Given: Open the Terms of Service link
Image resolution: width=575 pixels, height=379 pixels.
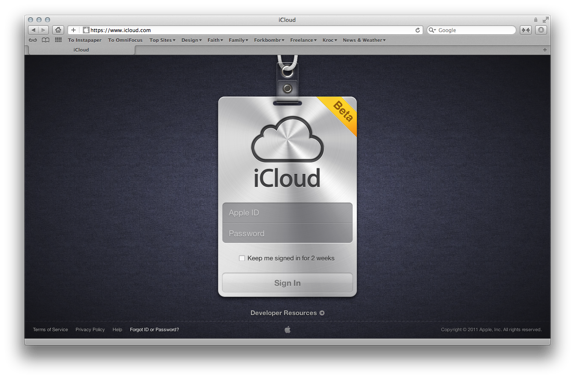Looking at the screenshot, I should click(x=51, y=330).
